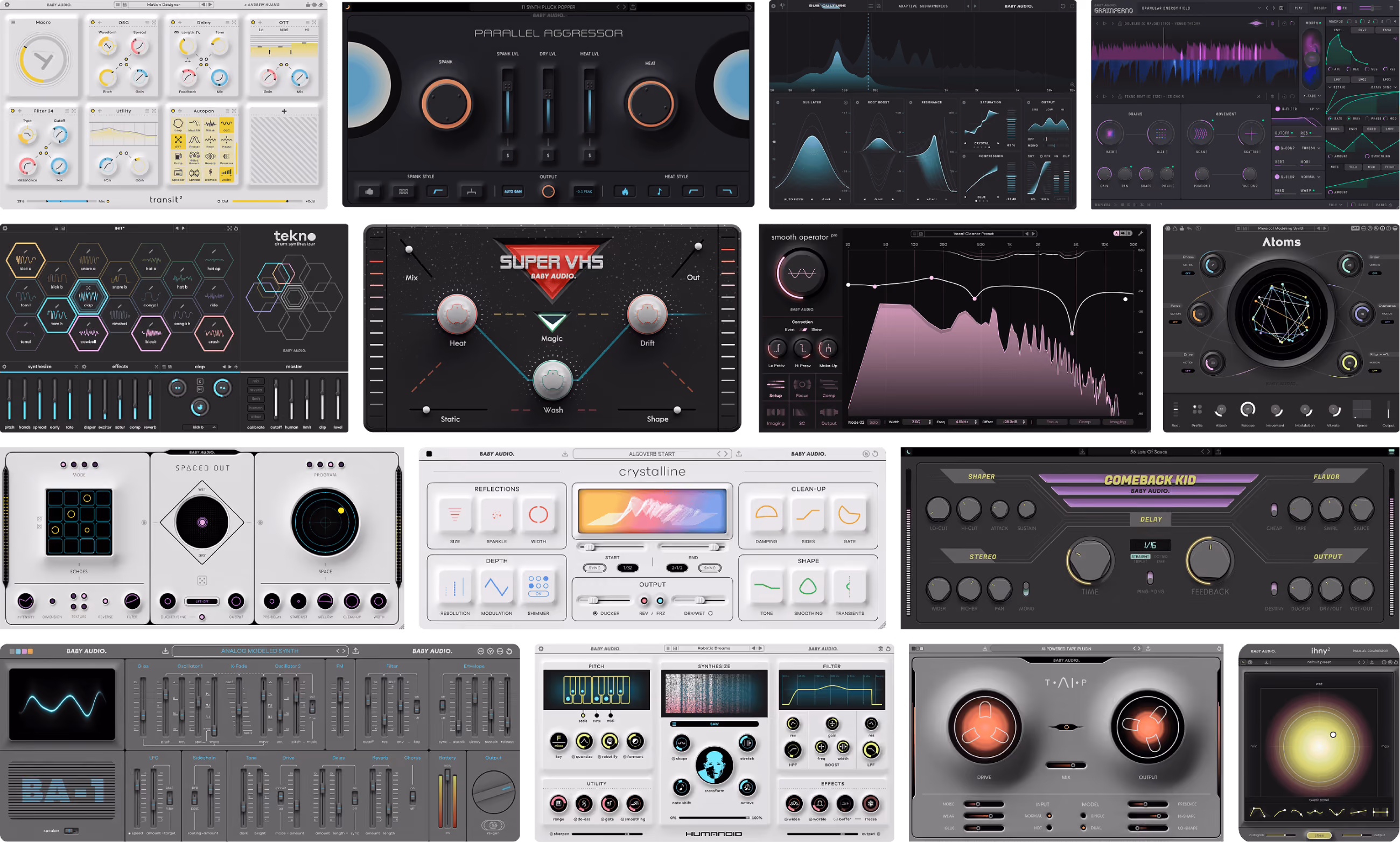Viewport: 1400px width, 842px height.
Task: Click the Start SYNC button in Crystalline
Action: pyautogui.click(x=594, y=568)
